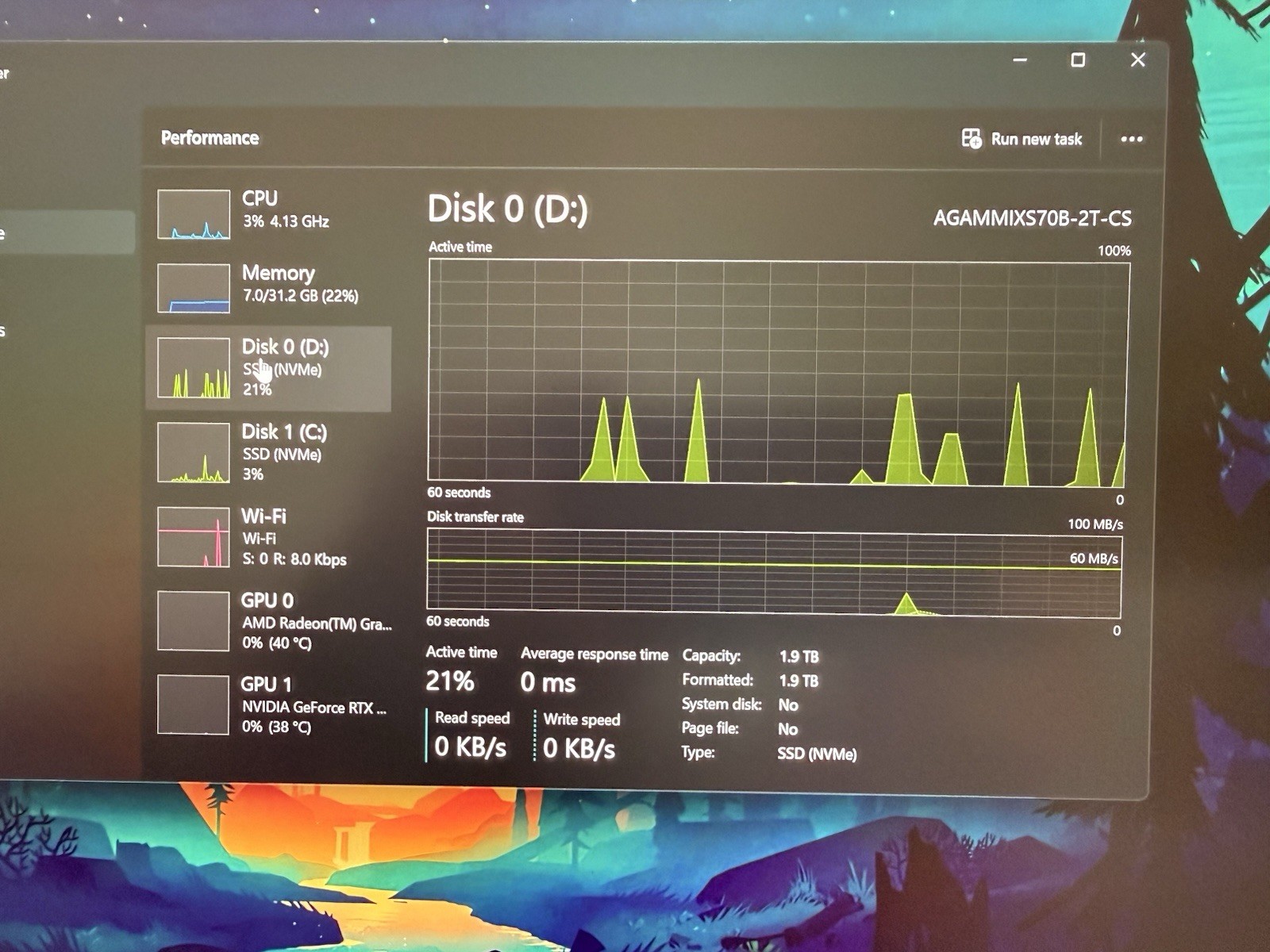Select Disk 0 (D:) in the sidebar
The image size is (1270, 952).
click(x=268, y=368)
